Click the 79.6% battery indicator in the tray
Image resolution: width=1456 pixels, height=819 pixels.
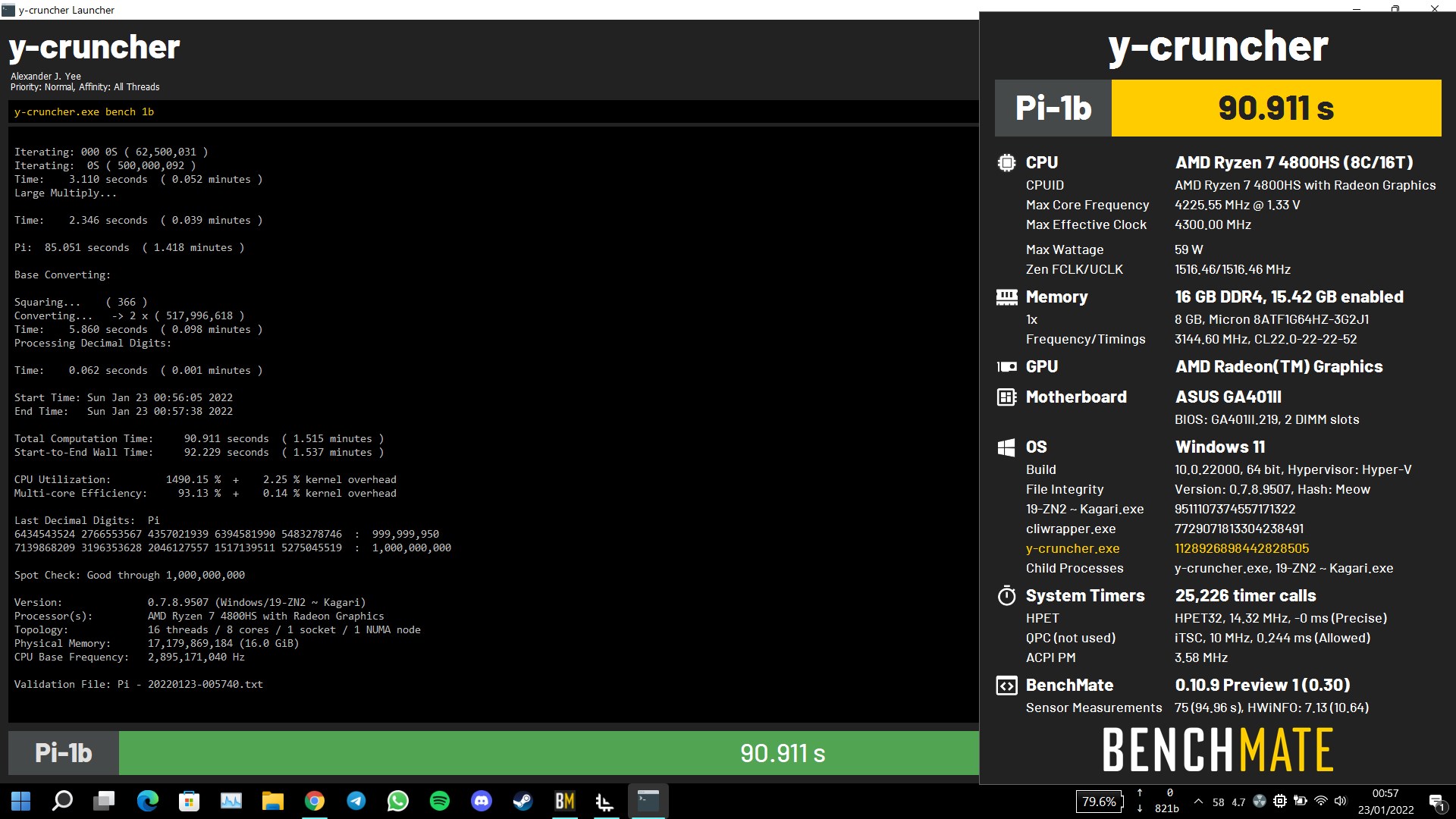(1099, 802)
